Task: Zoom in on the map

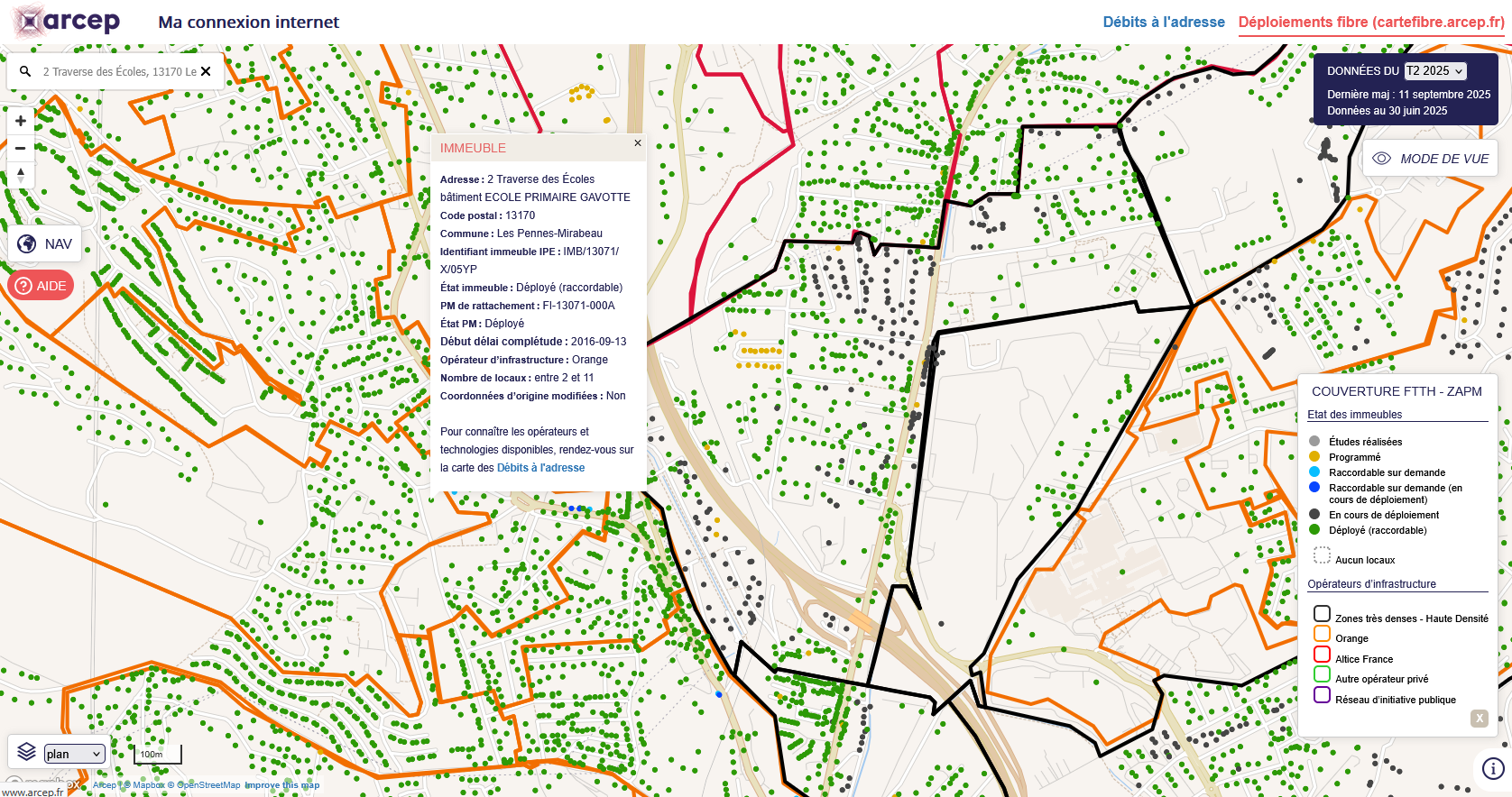Action: (x=21, y=121)
